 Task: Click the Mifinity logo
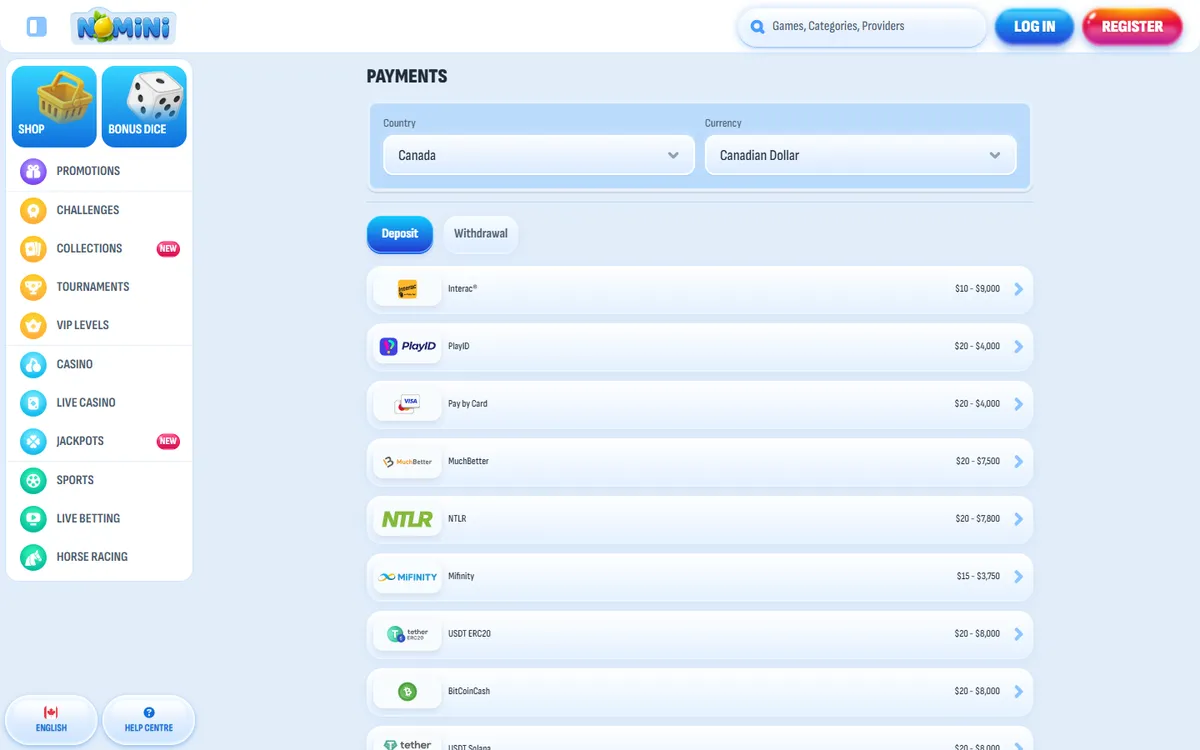pyautogui.click(x=407, y=576)
